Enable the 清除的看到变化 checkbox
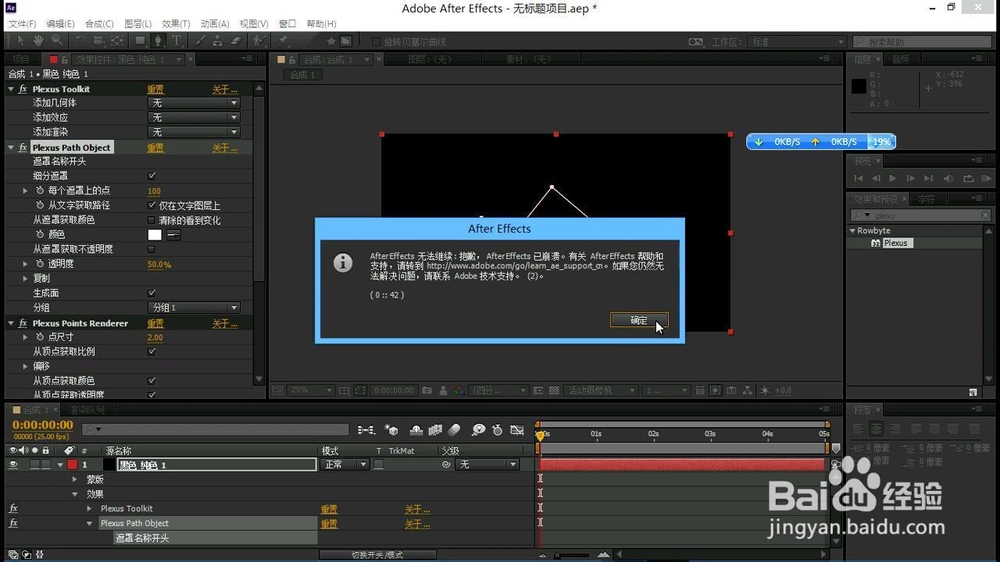 pyautogui.click(x=151, y=220)
